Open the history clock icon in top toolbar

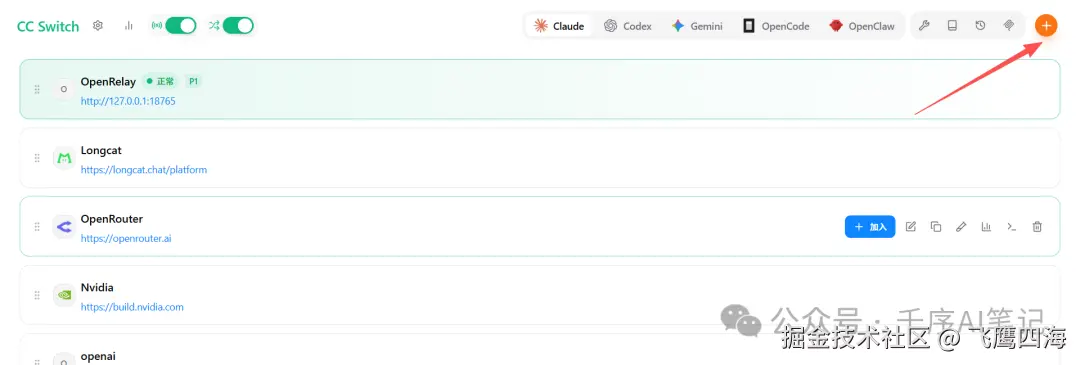(980, 26)
